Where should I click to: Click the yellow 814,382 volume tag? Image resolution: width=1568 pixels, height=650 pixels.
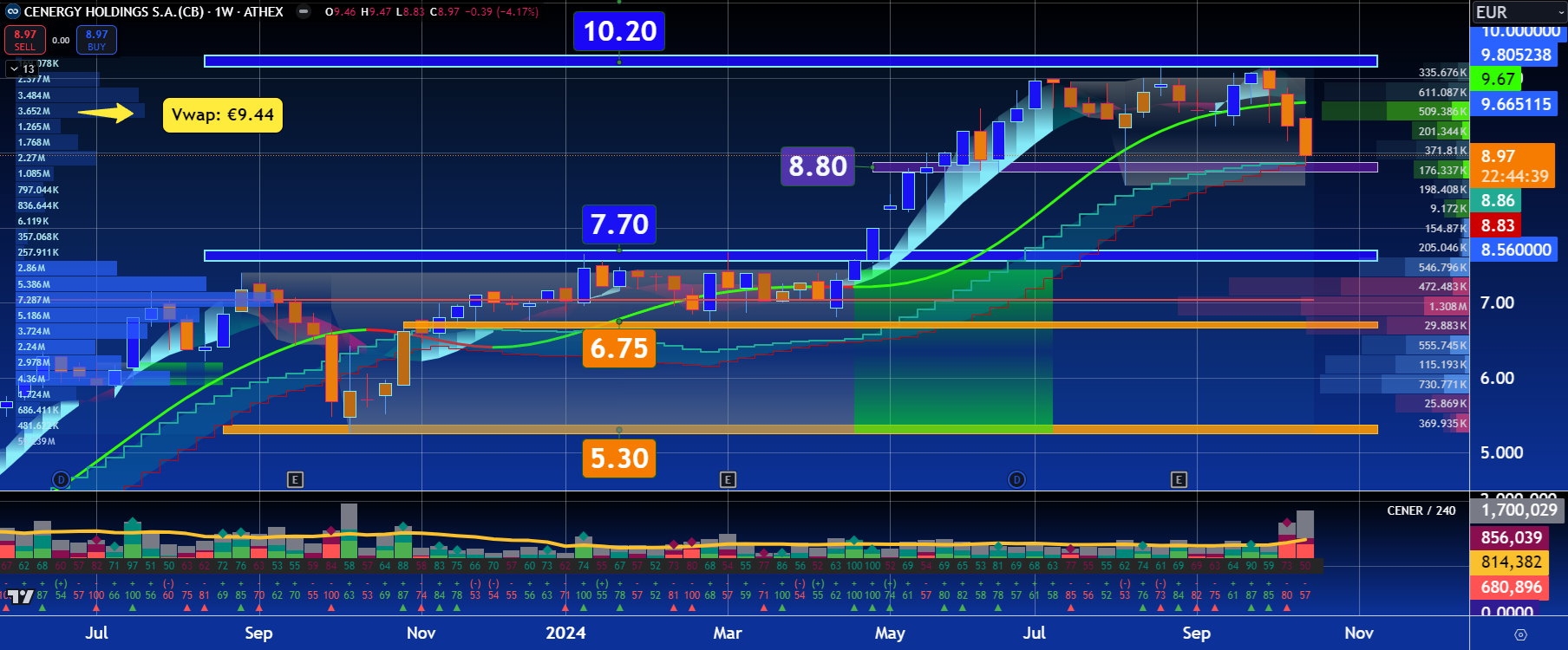point(1511,562)
